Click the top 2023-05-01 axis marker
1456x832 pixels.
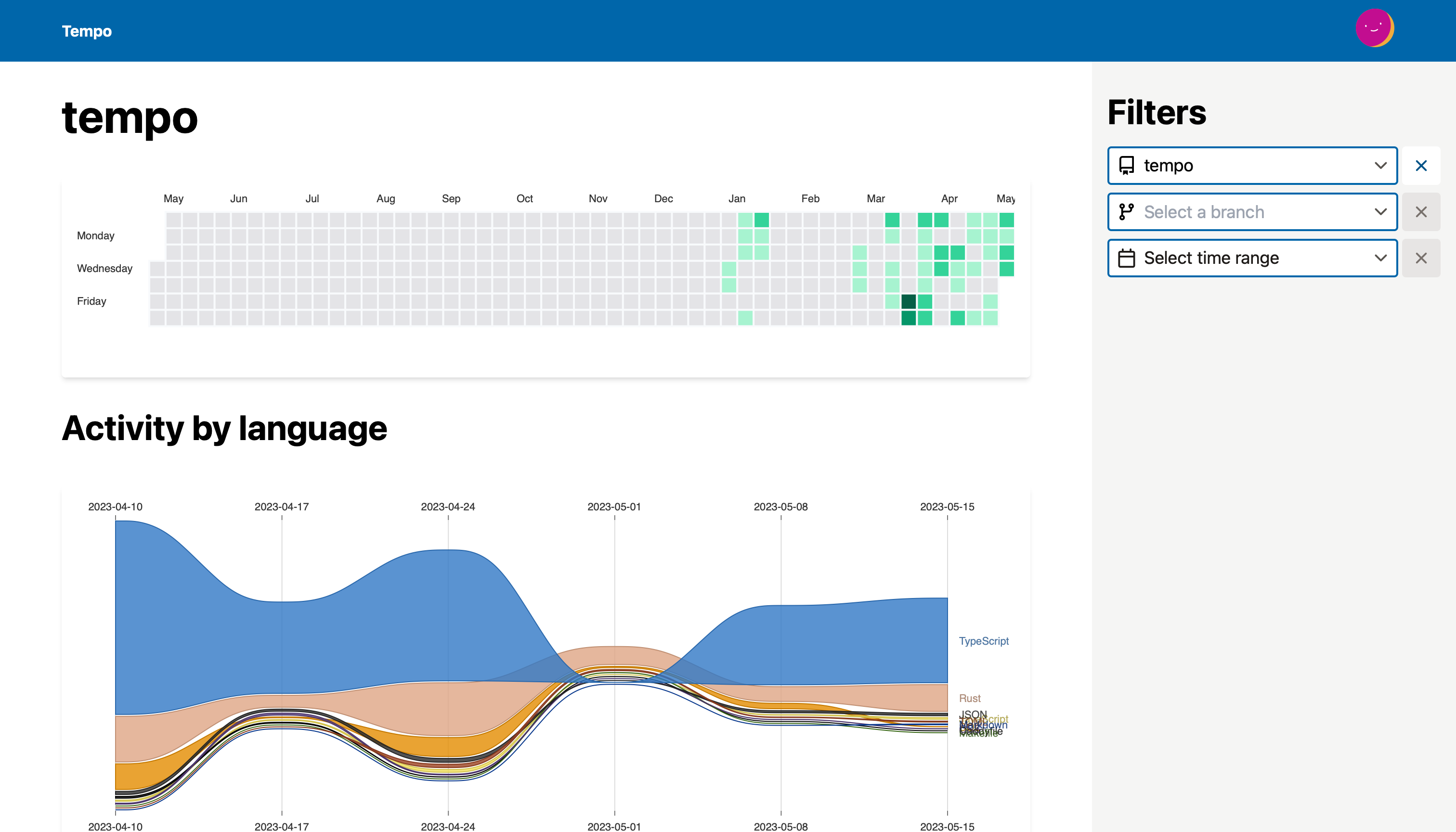pyautogui.click(x=614, y=507)
